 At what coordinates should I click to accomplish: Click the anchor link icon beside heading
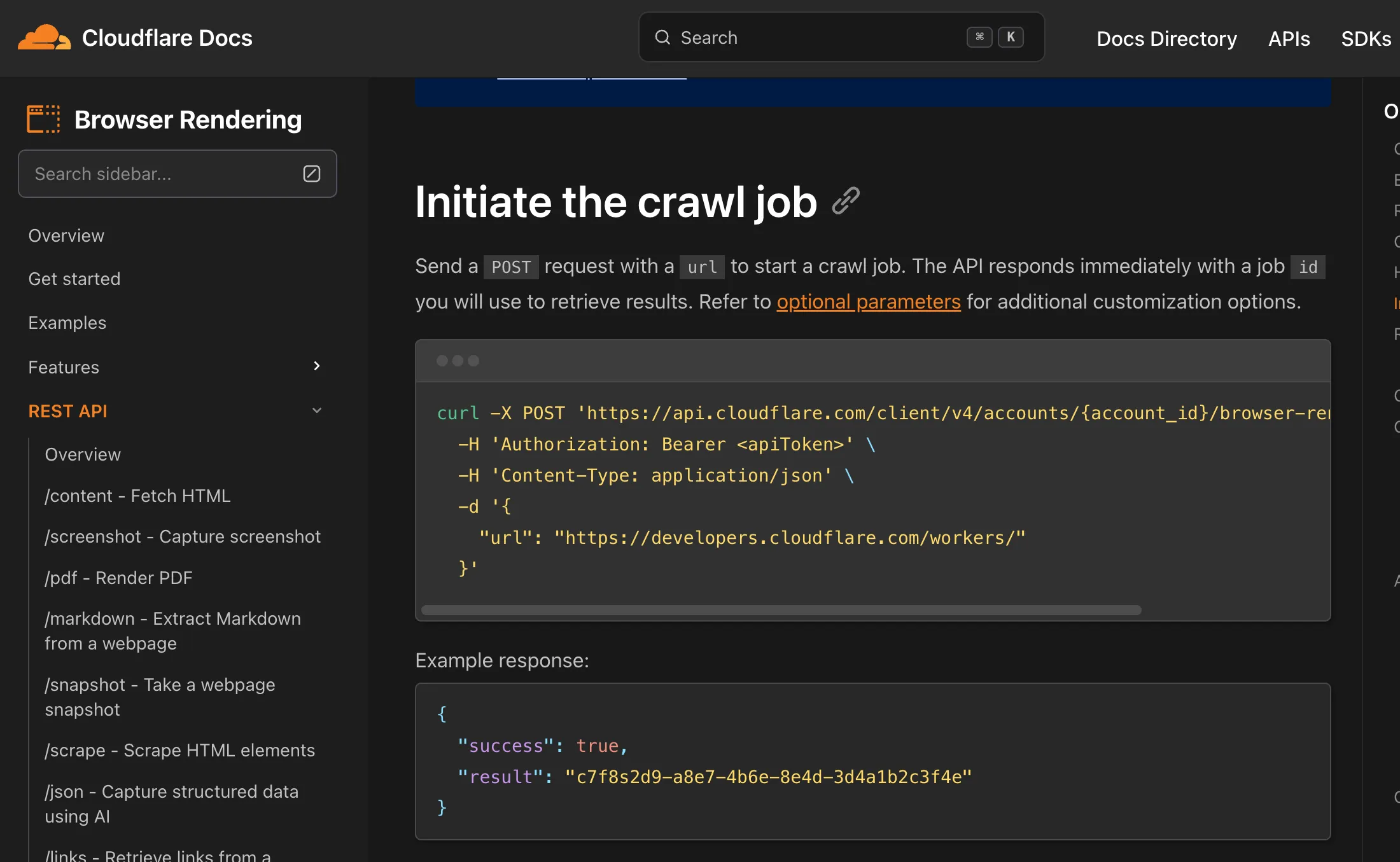[x=846, y=201]
